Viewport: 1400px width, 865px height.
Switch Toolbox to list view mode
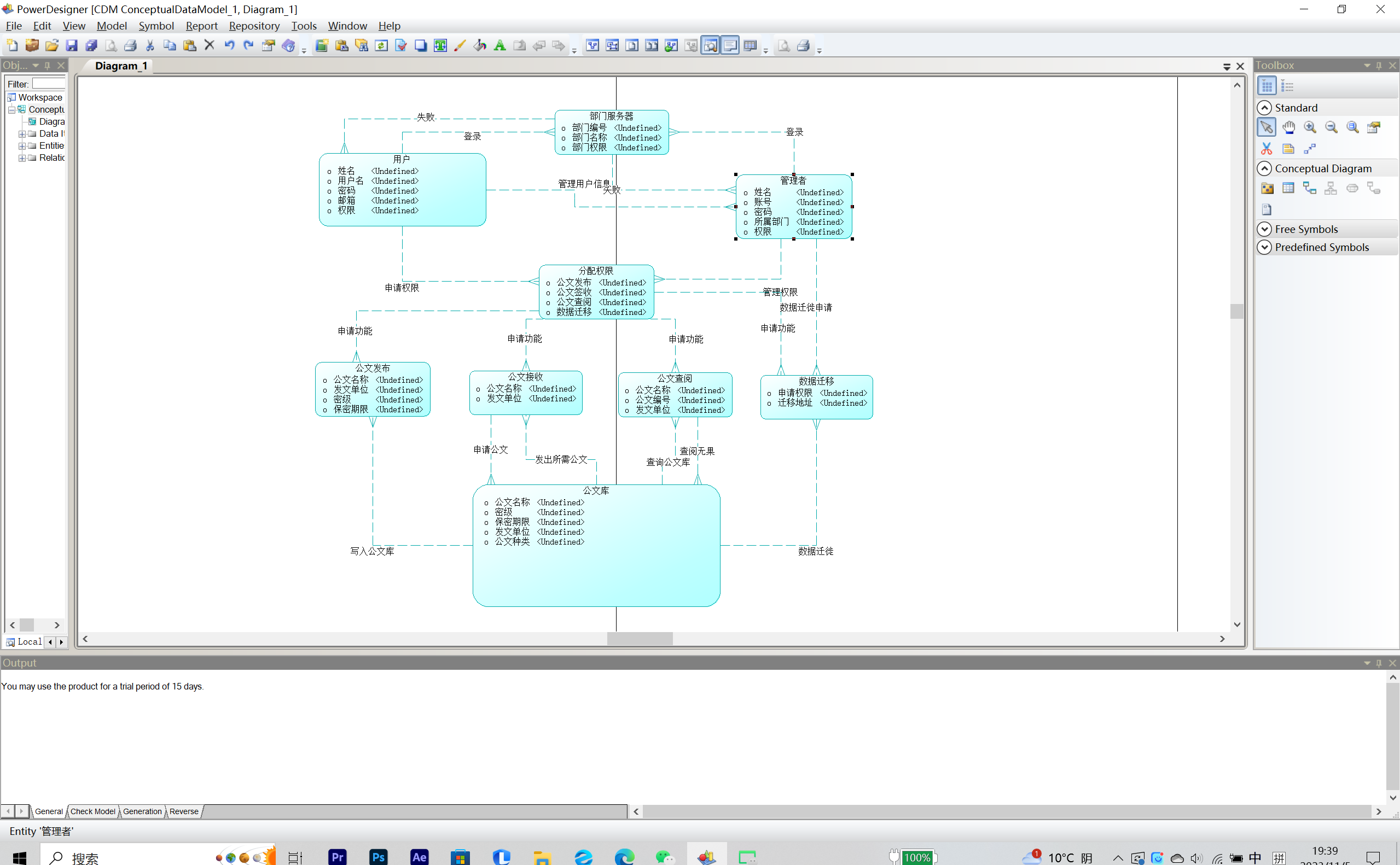pos(1287,86)
